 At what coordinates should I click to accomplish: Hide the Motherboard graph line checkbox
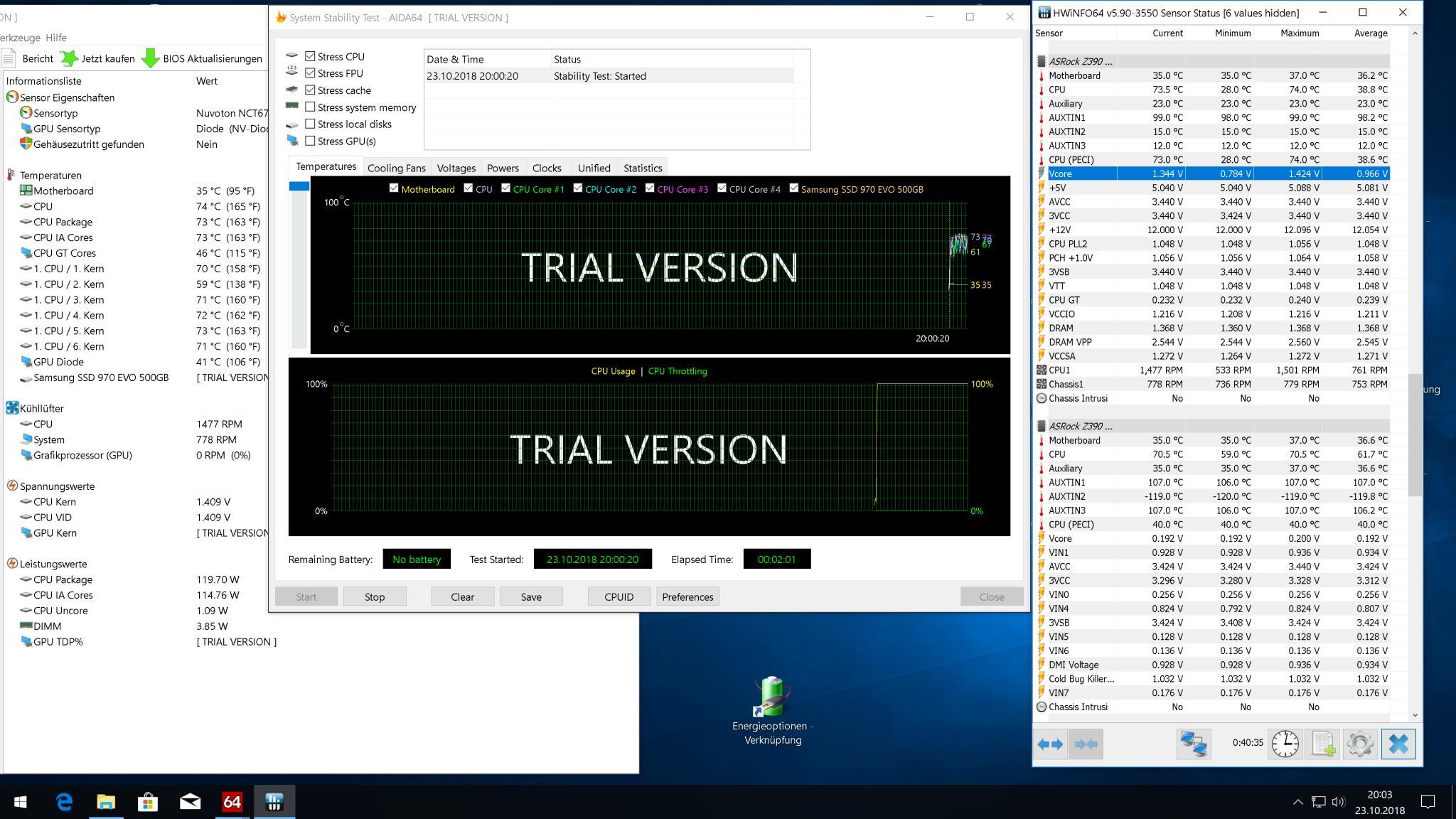point(394,188)
